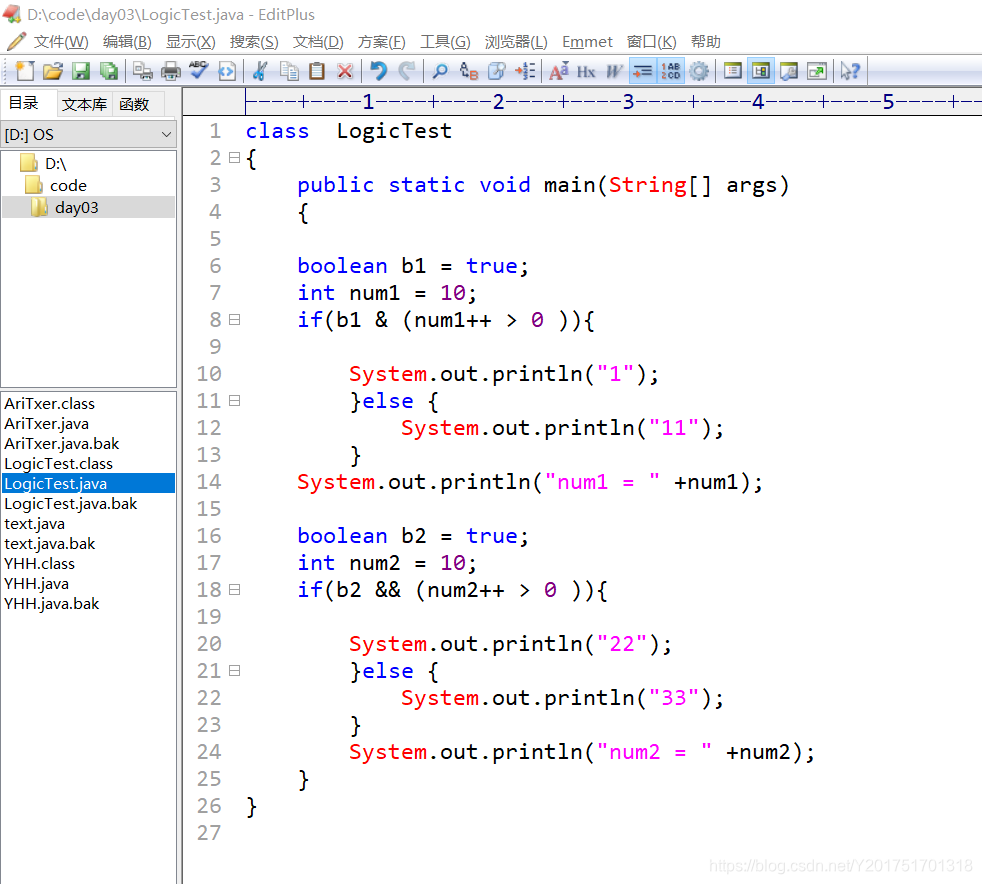982x884 pixels.
Task: Click the Open file folder icon
Action: pos(53,71)
